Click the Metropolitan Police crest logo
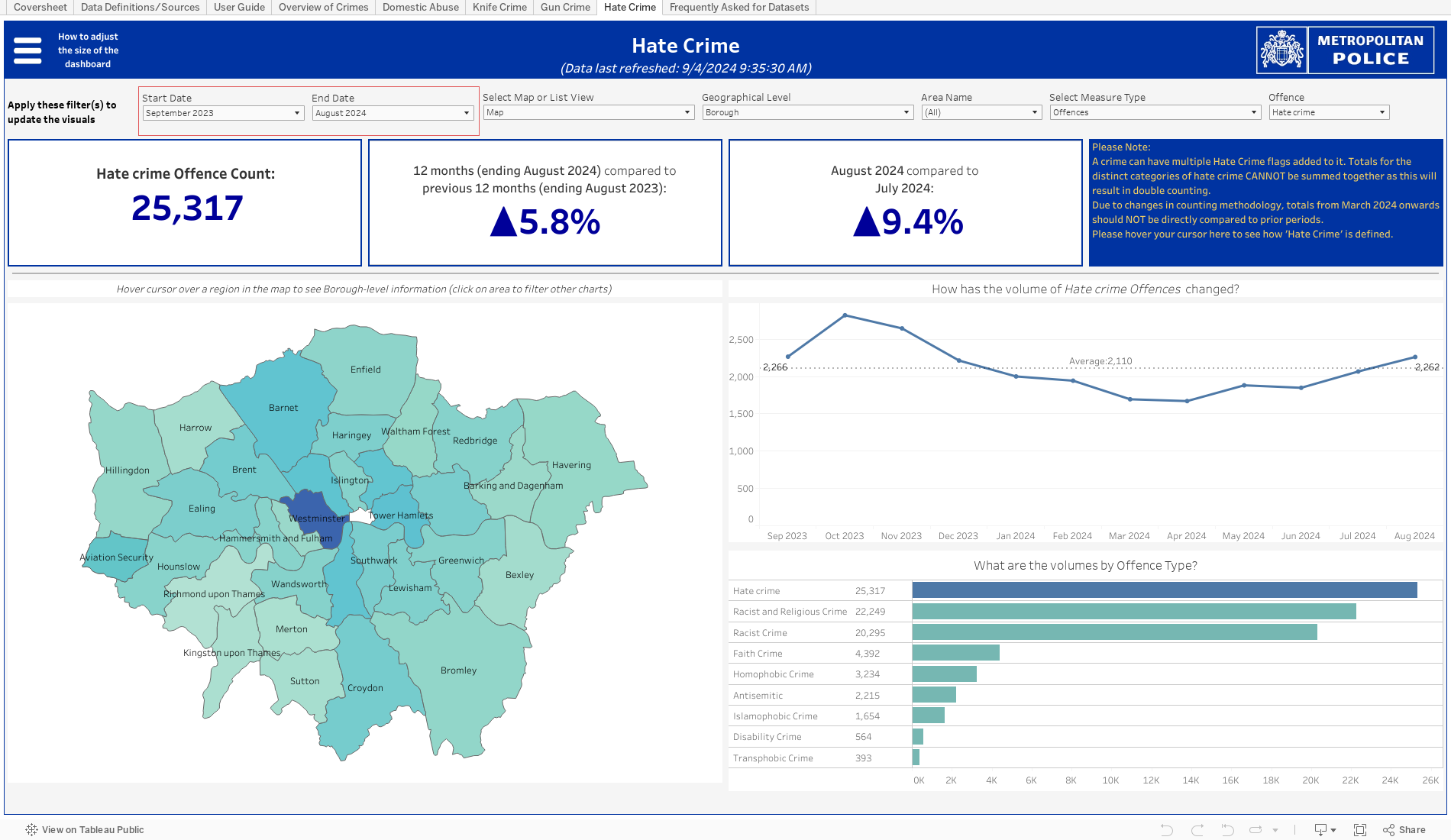The width and height of the screenshot is (1451, 840). click(x=1281, y=50)
